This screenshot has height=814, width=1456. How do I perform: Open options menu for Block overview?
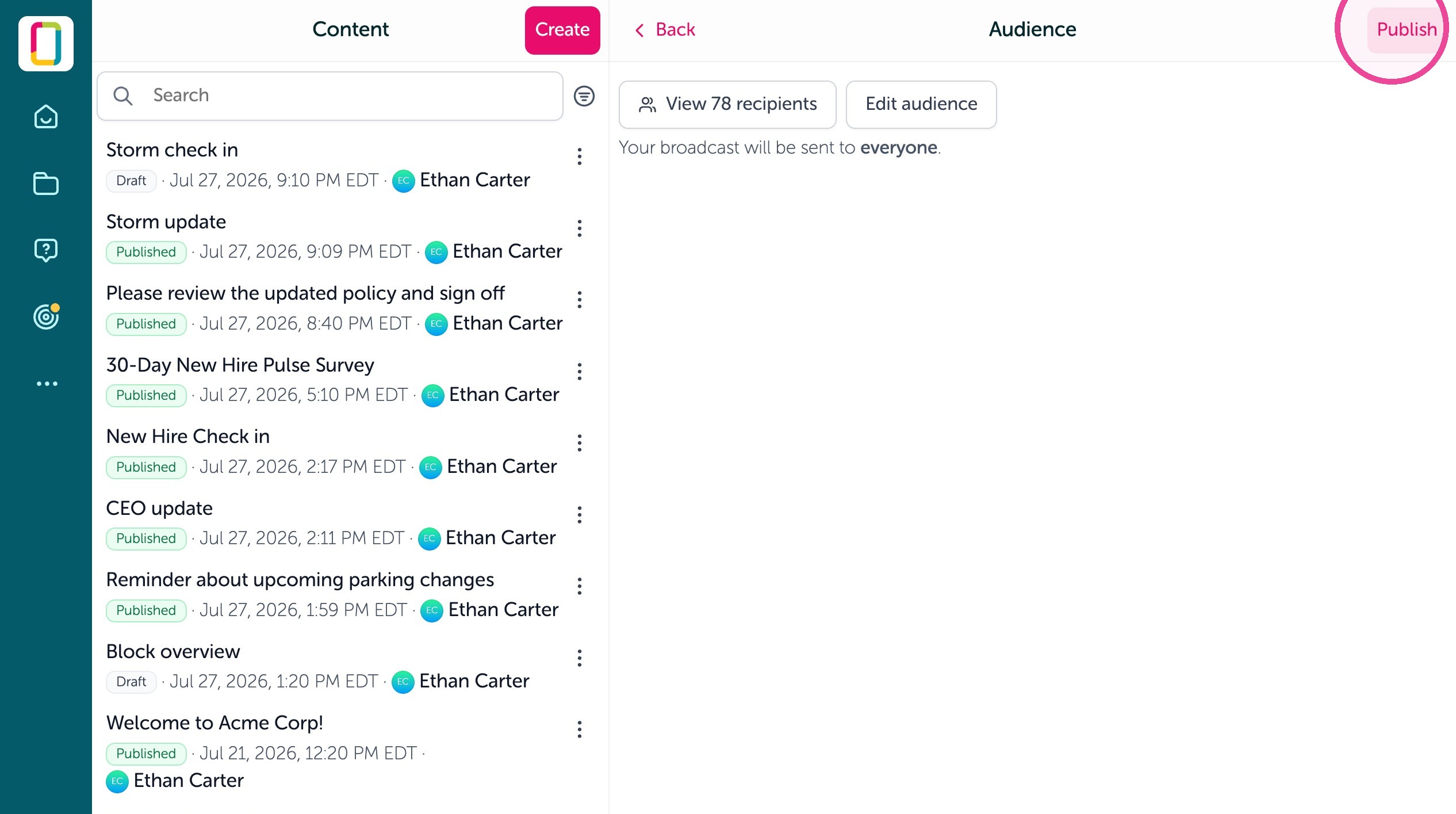tap(580, 658)
